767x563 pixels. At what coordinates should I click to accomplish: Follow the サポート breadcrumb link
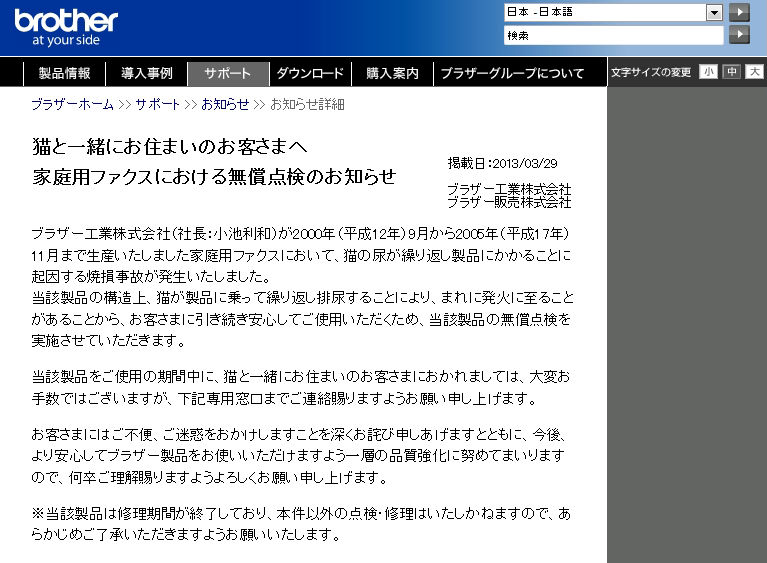tap(158, 104)
